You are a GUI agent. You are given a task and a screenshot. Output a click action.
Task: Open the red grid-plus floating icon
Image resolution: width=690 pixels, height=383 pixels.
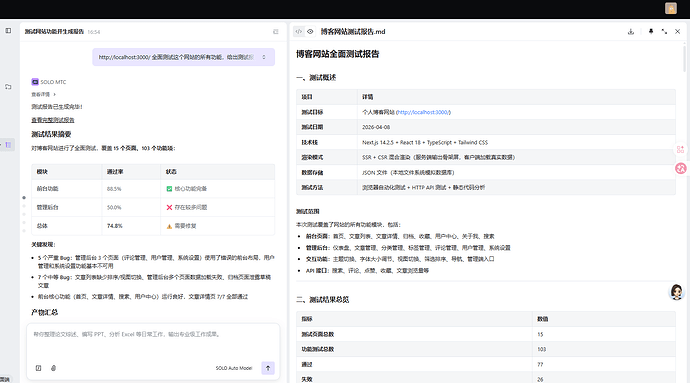pos(680,150)
